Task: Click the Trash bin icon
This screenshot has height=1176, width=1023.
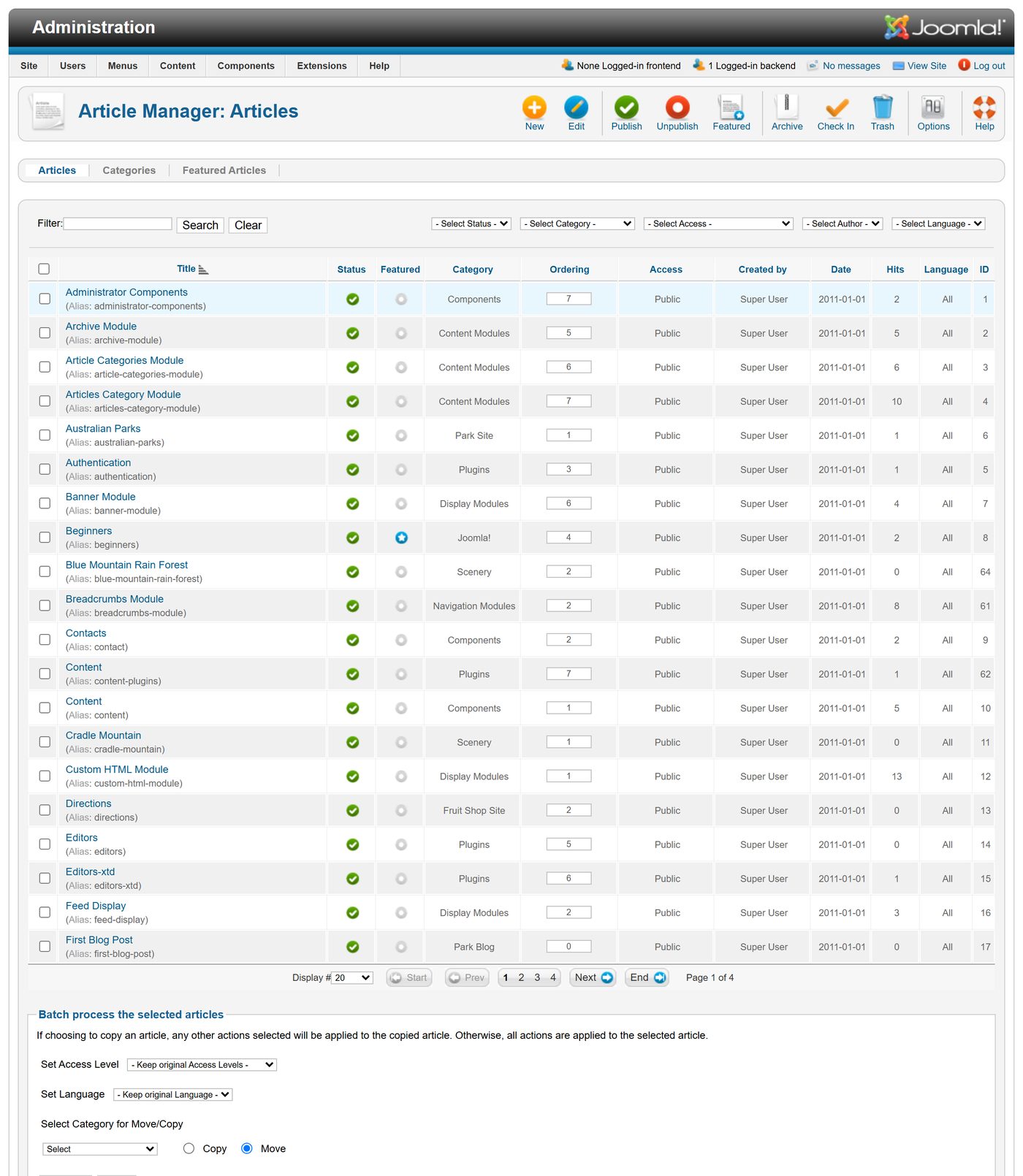Action: coord(883,113)
